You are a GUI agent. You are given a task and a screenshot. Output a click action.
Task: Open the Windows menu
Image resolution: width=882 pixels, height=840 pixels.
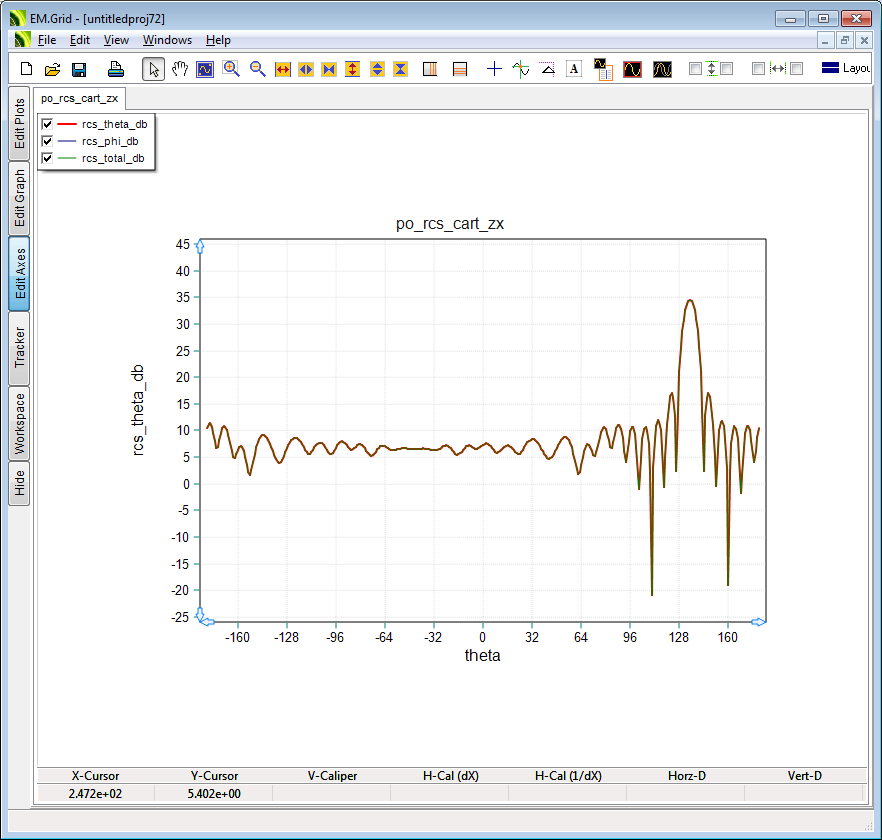click(x=167, y=40)
